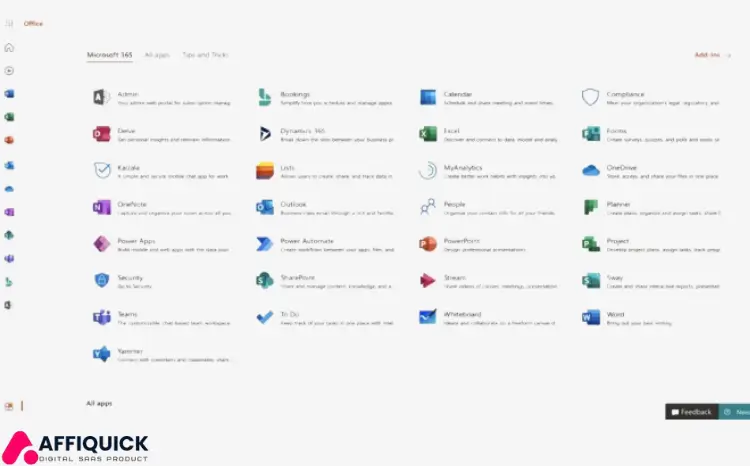Open the Lists app icon
This screenshot has height=466, width=750.
point(265,171)
